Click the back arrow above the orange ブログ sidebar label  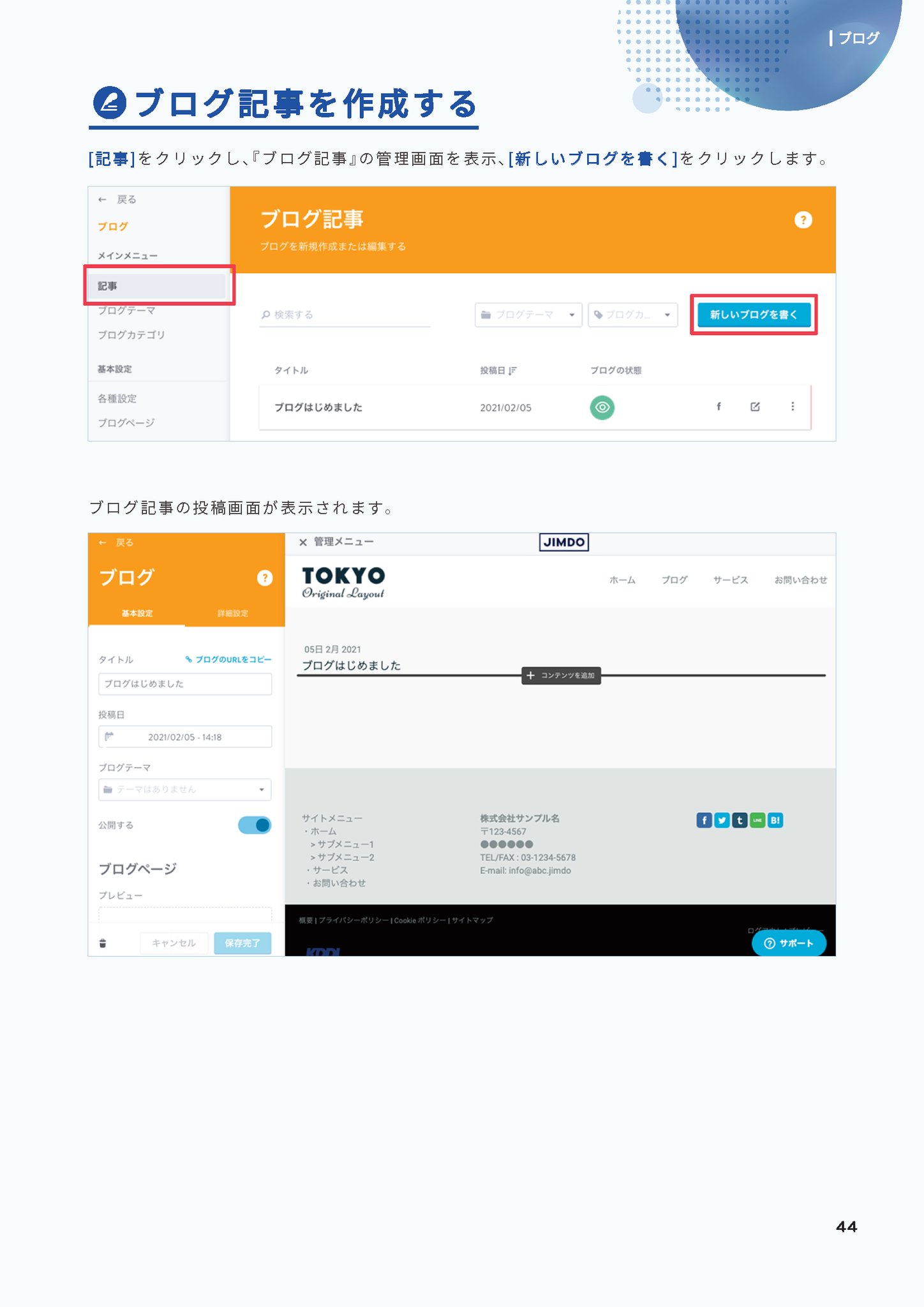(102, 200)
